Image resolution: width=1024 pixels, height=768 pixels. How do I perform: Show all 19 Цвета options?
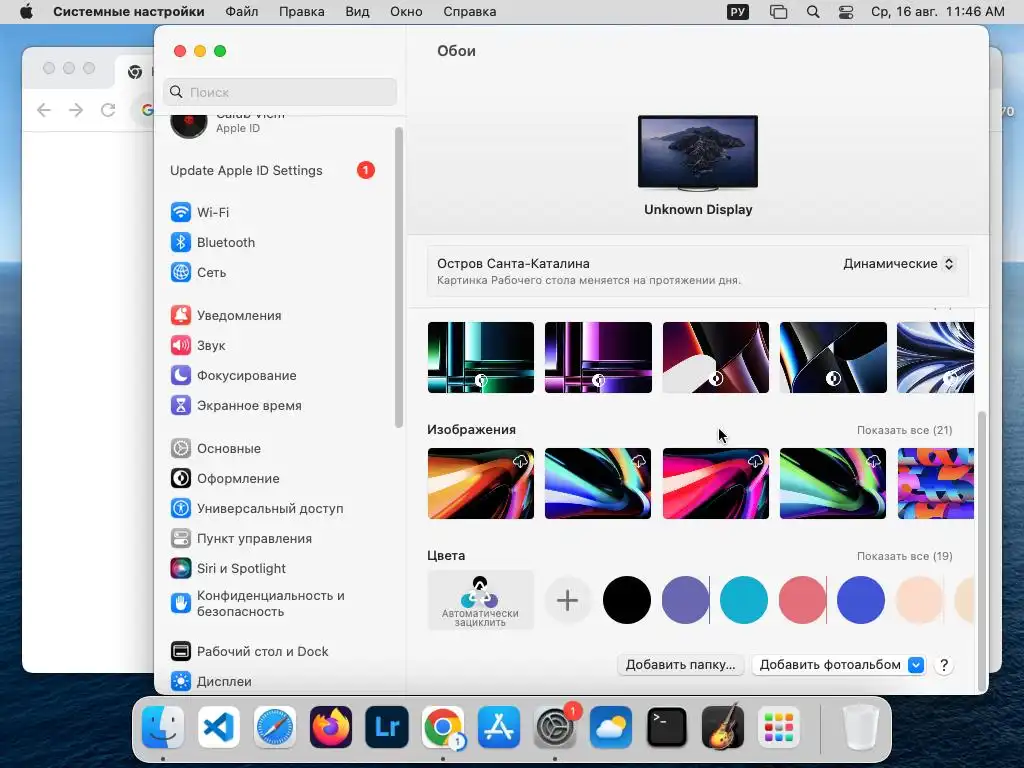(904, 556)
